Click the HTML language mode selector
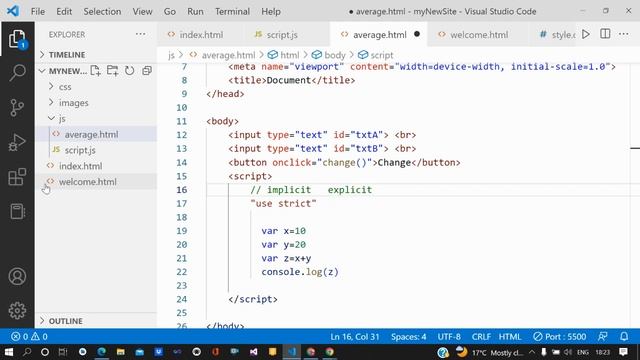Image resolution: width=640 pixels, height=360 pixels. (x=510, y=337)
